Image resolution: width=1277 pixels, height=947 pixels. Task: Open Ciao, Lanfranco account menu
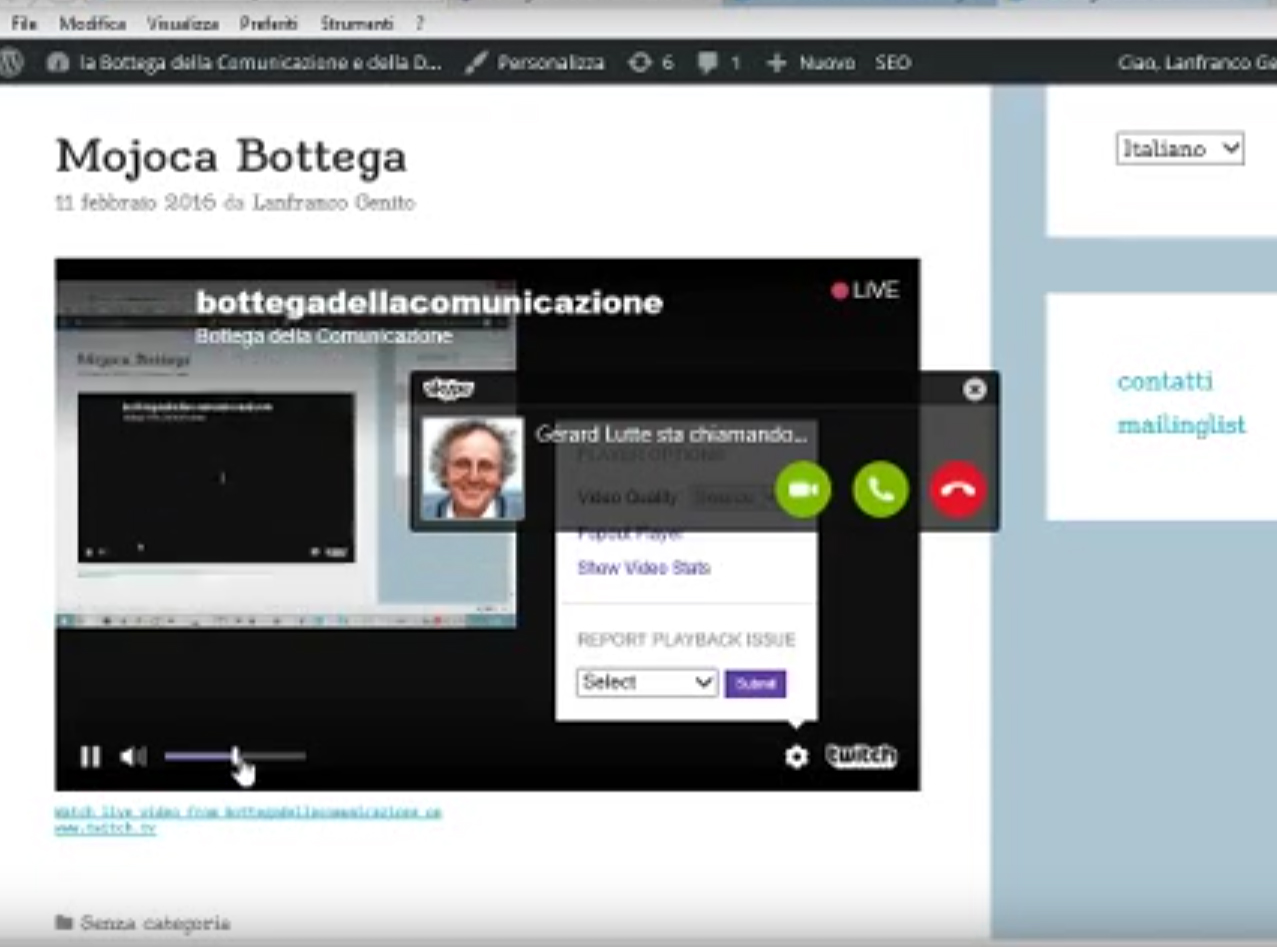click(x=1197, y=62)
